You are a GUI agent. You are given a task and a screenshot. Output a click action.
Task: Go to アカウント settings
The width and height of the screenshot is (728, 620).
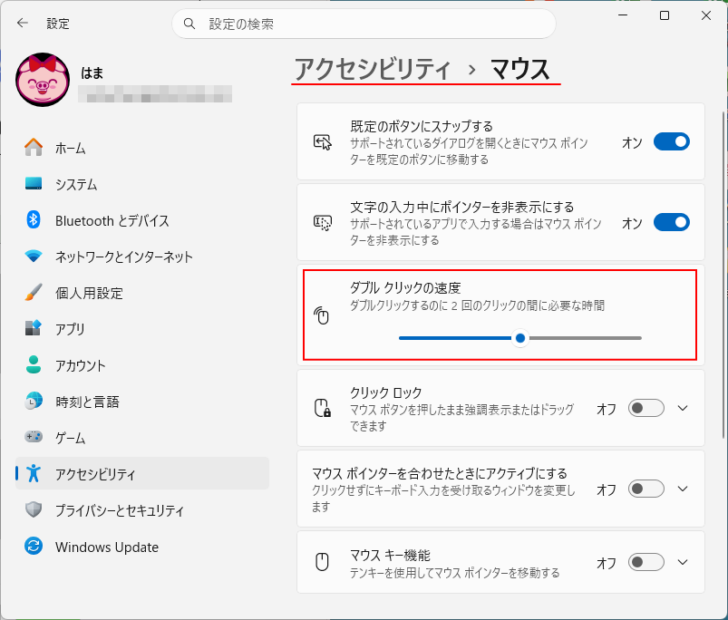(x=142, y=365)
